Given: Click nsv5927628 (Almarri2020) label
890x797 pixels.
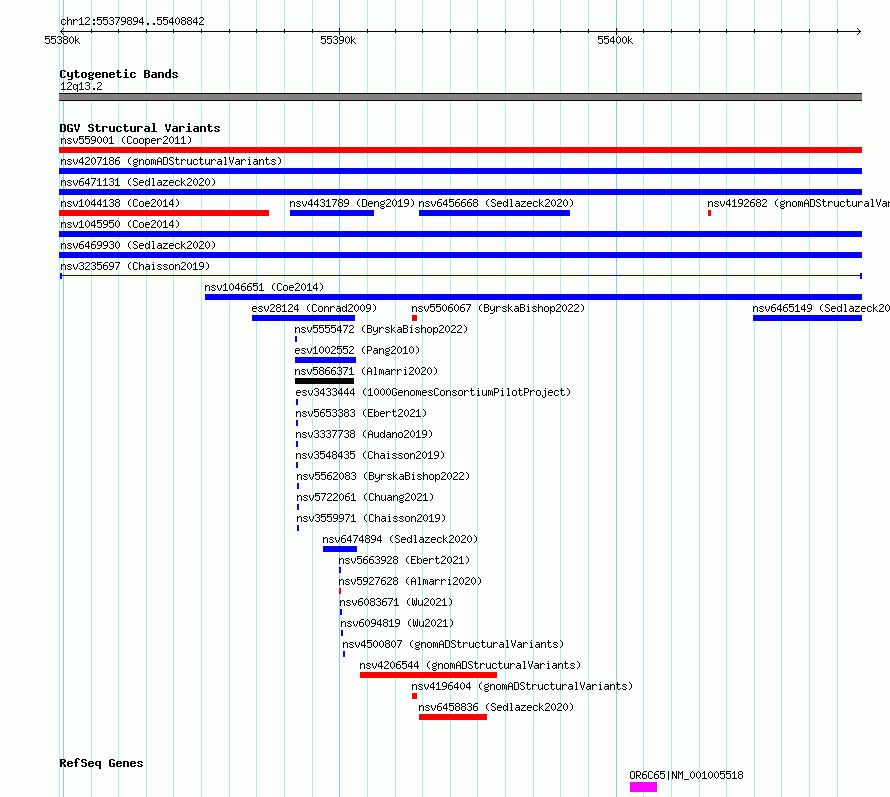Looking at the screenshot, I should 410,581.
